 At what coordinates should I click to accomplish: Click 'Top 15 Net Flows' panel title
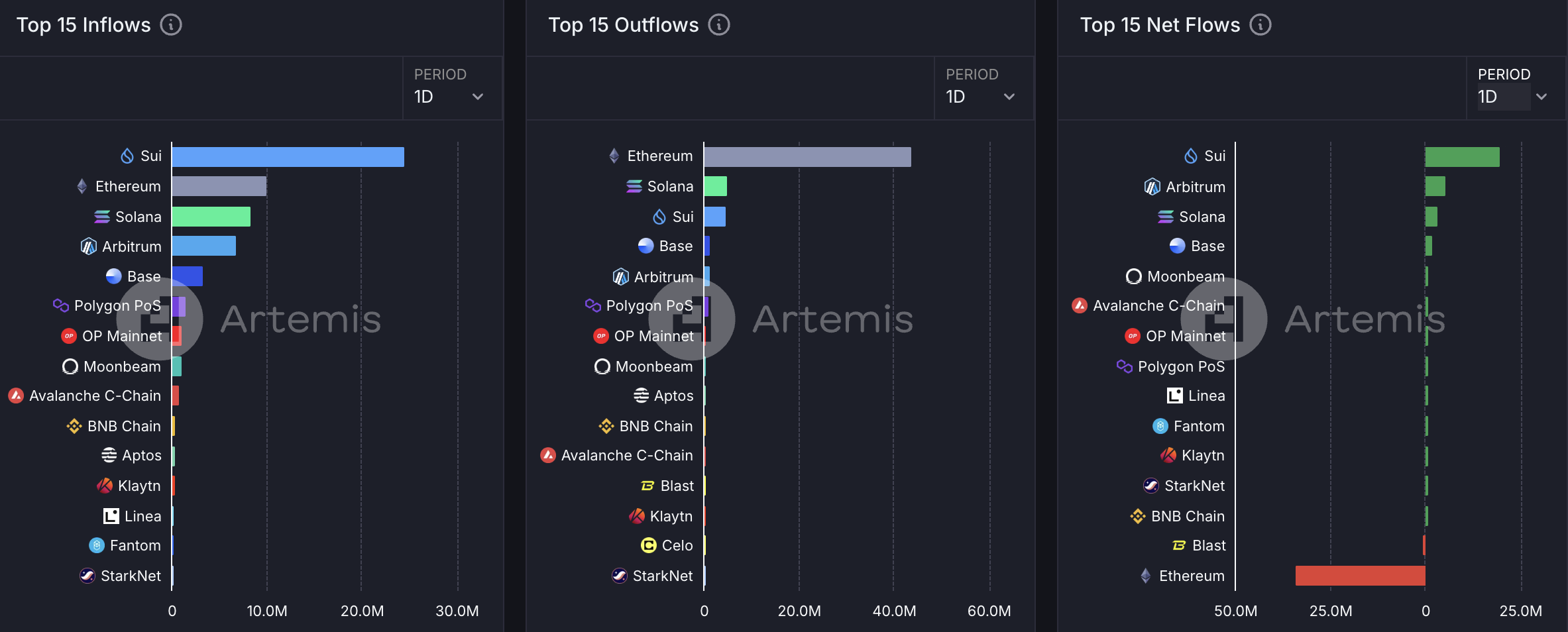(1160, 25)
